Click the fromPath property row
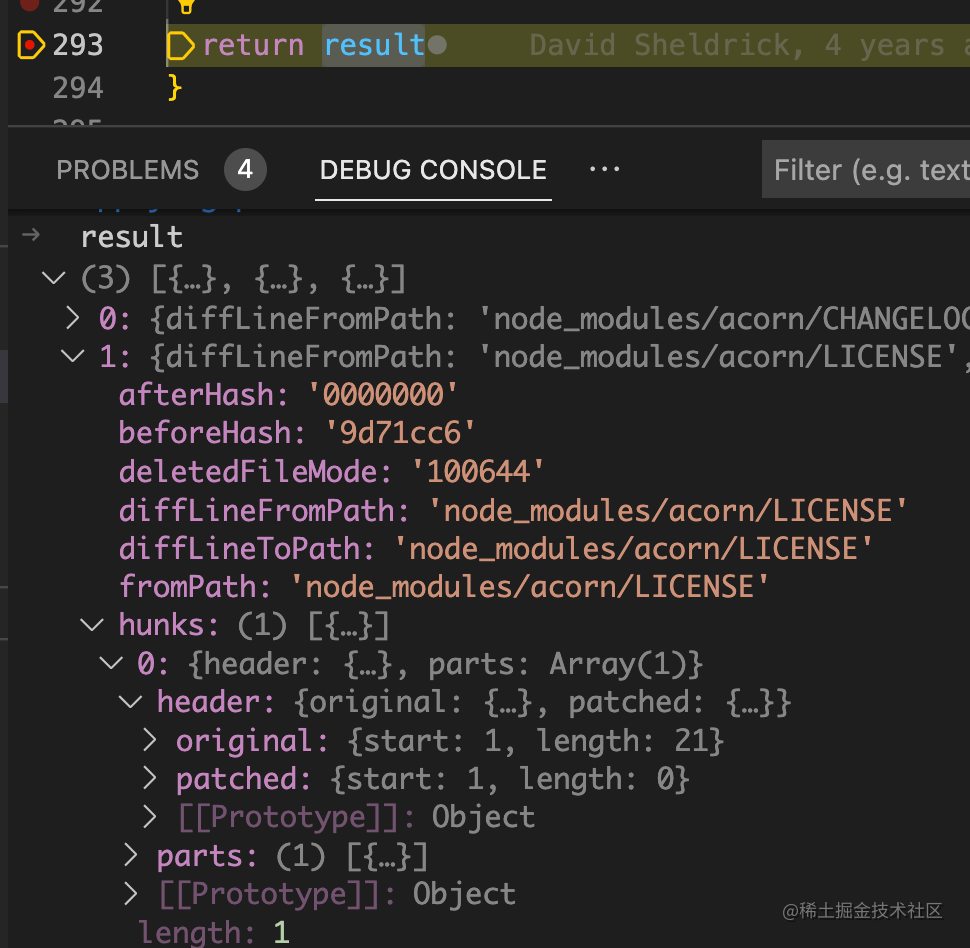Image resolution: width=970 pixels, height=948 pixels. pos(443,587)
